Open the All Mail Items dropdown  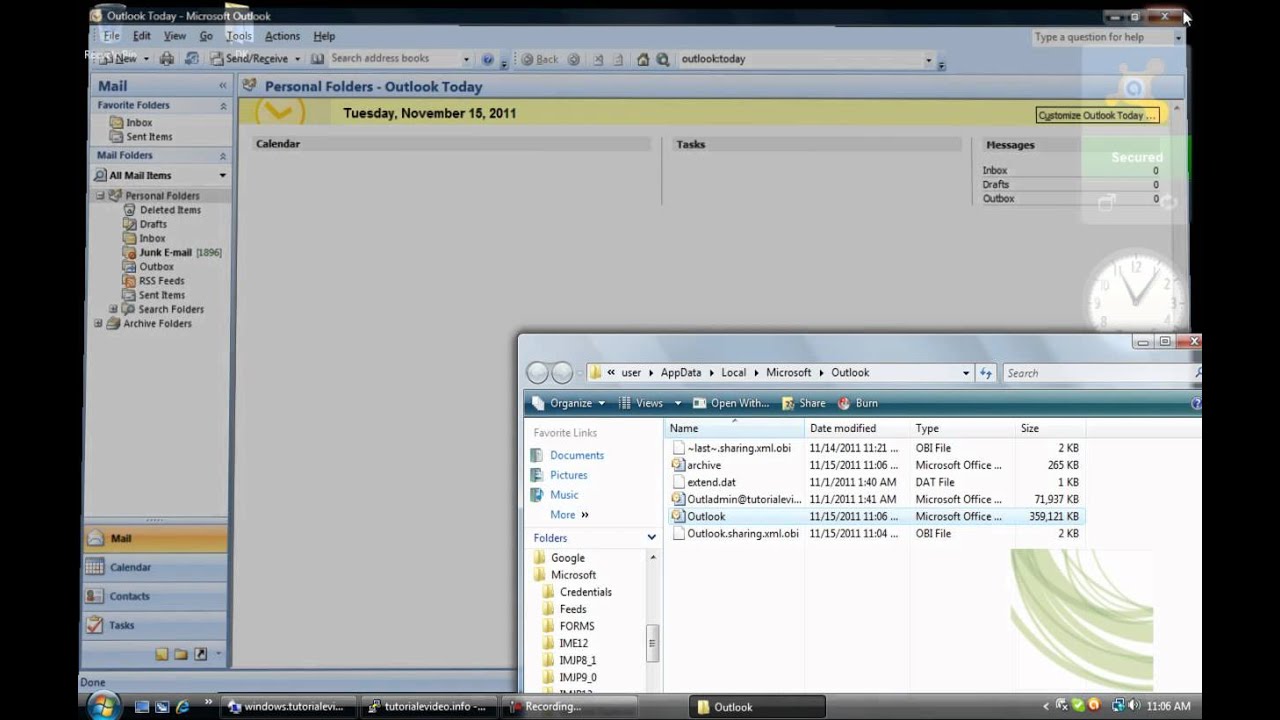point(222,175)
